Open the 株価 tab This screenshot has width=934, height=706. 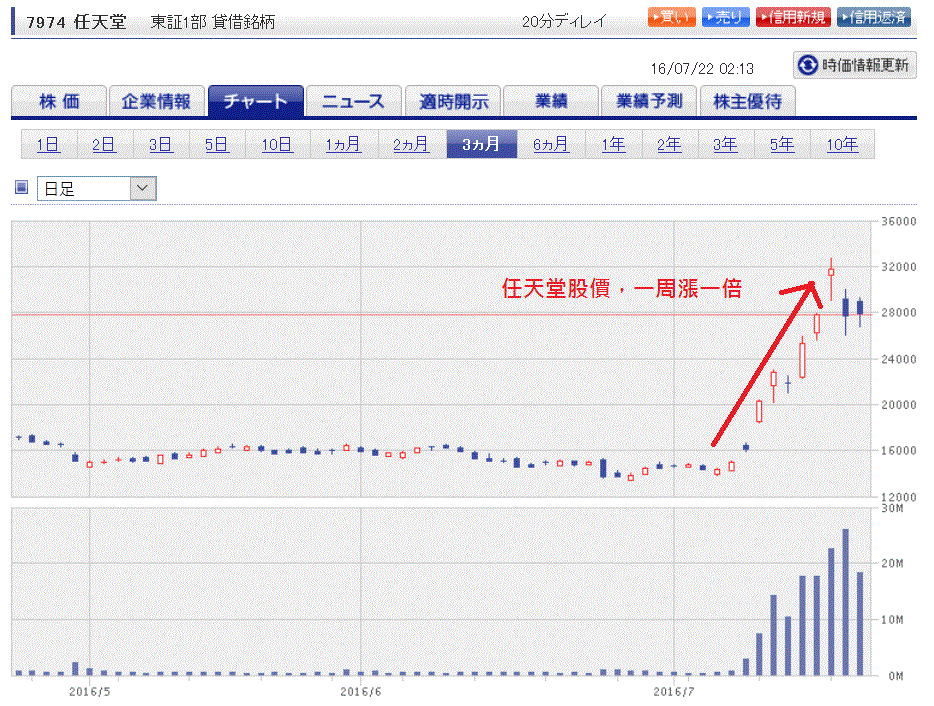[59, 101]
